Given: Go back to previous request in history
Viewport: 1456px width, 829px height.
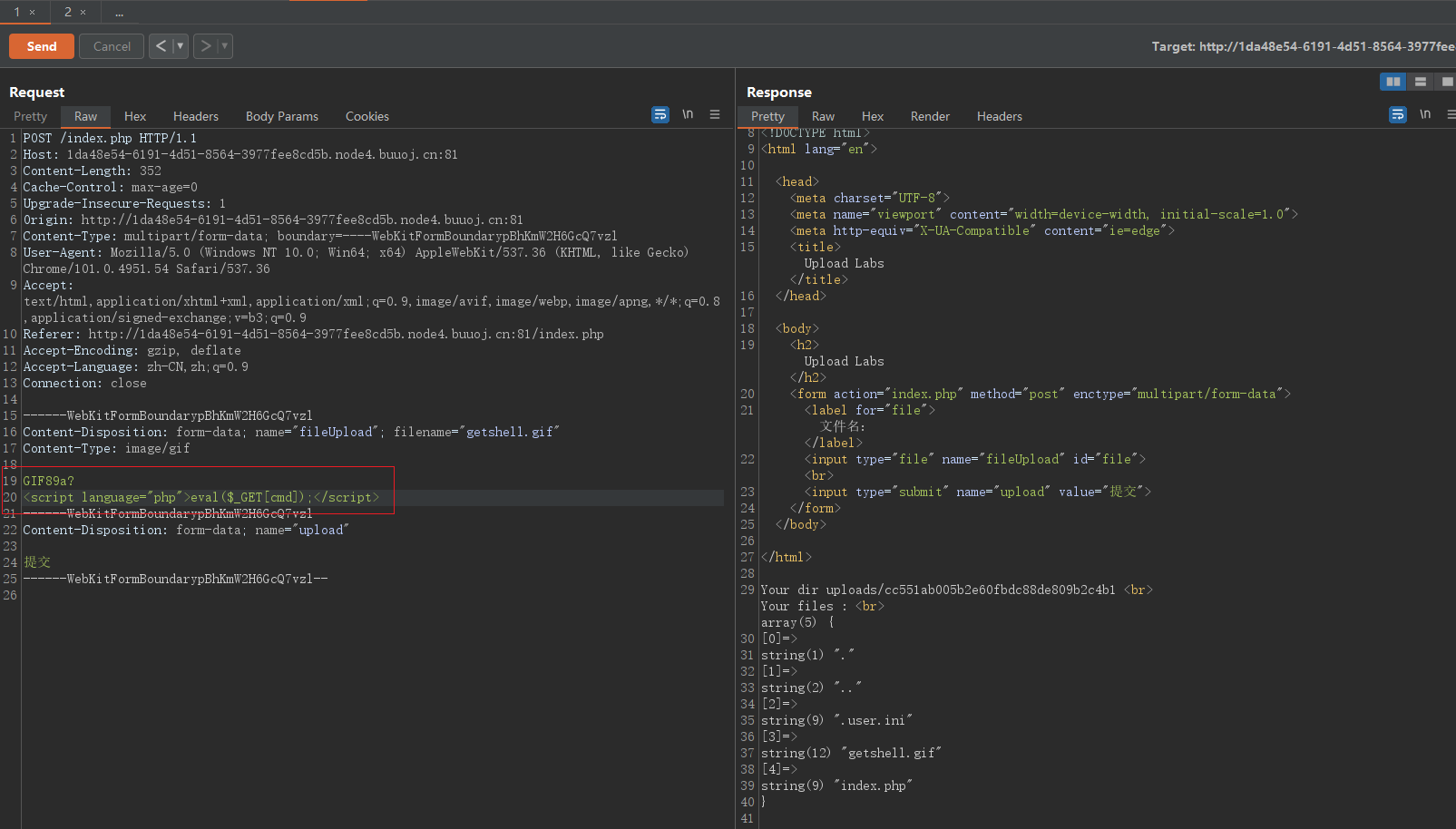Looking at the screenshot, I should pyautogui.click(x=161, y=46).
